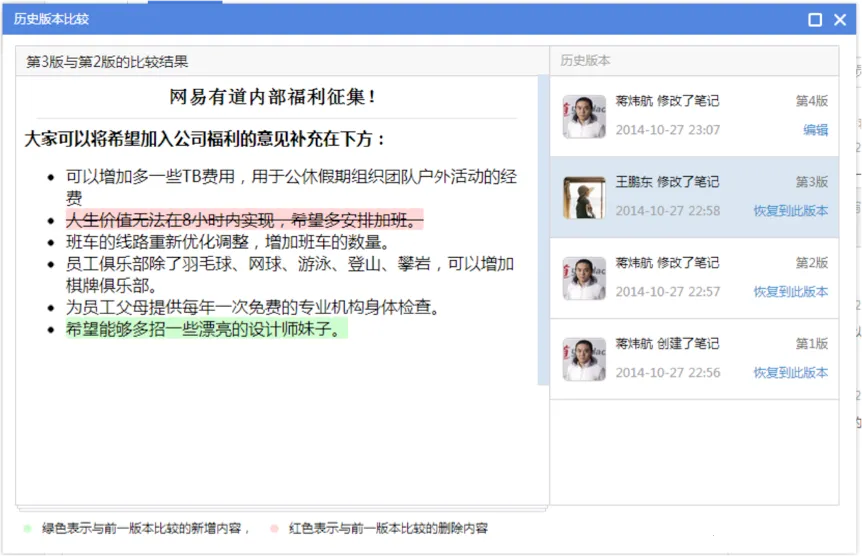Select 蒋炜航 创建了笔记 version entry

pos(694,359)
